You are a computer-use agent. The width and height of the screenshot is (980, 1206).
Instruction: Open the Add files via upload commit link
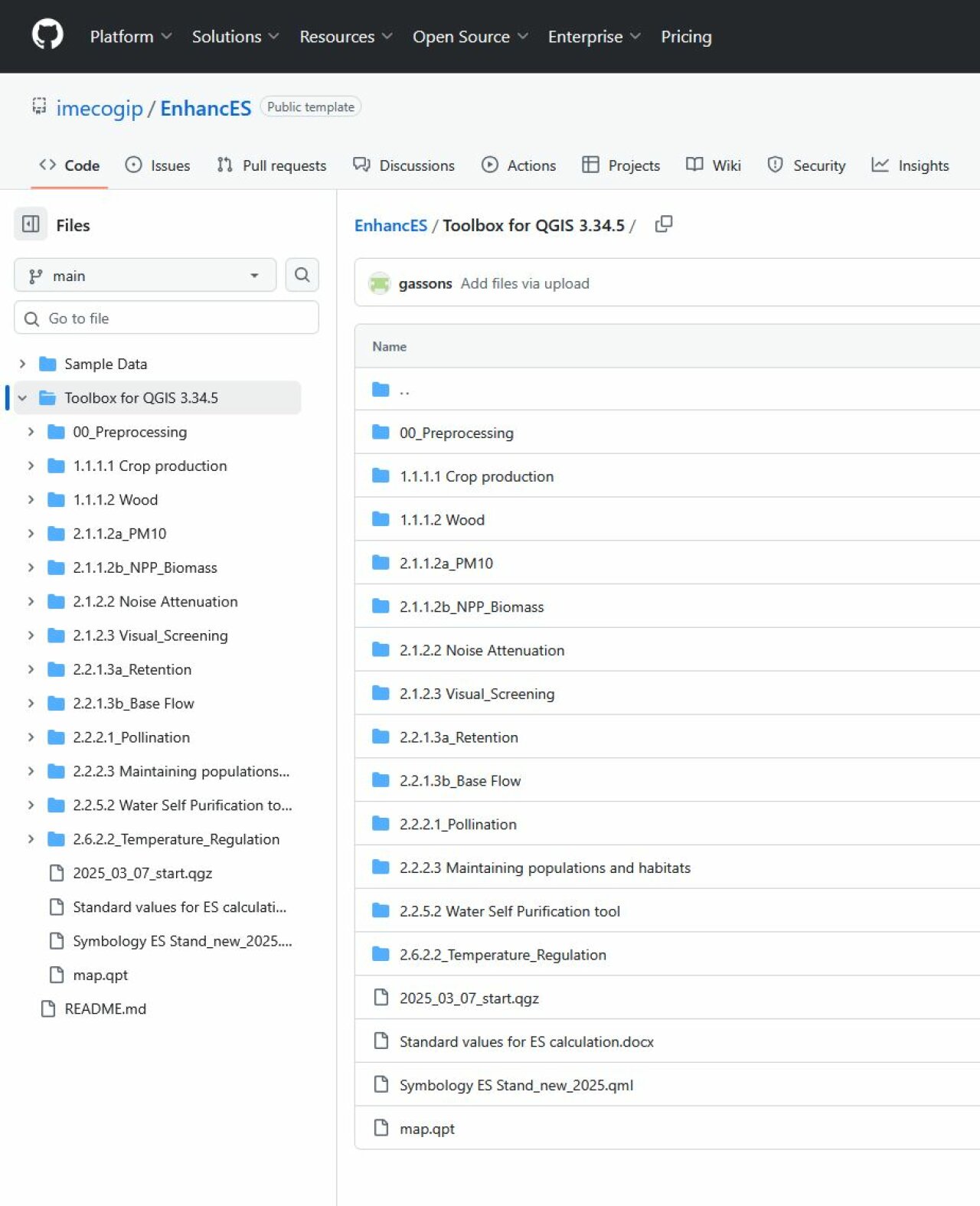524,283
